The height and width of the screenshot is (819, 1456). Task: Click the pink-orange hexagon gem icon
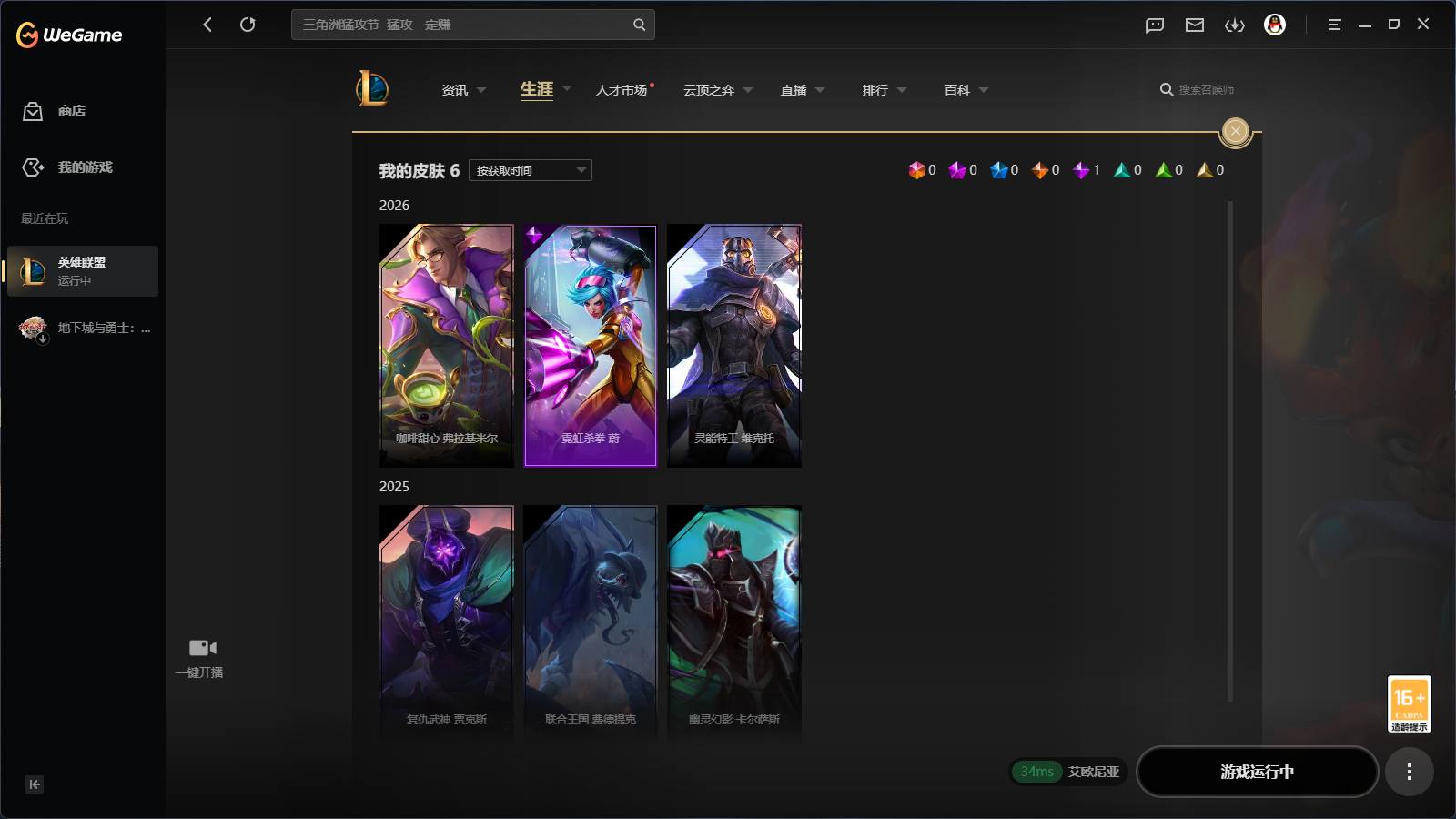[x=916, y=170]
